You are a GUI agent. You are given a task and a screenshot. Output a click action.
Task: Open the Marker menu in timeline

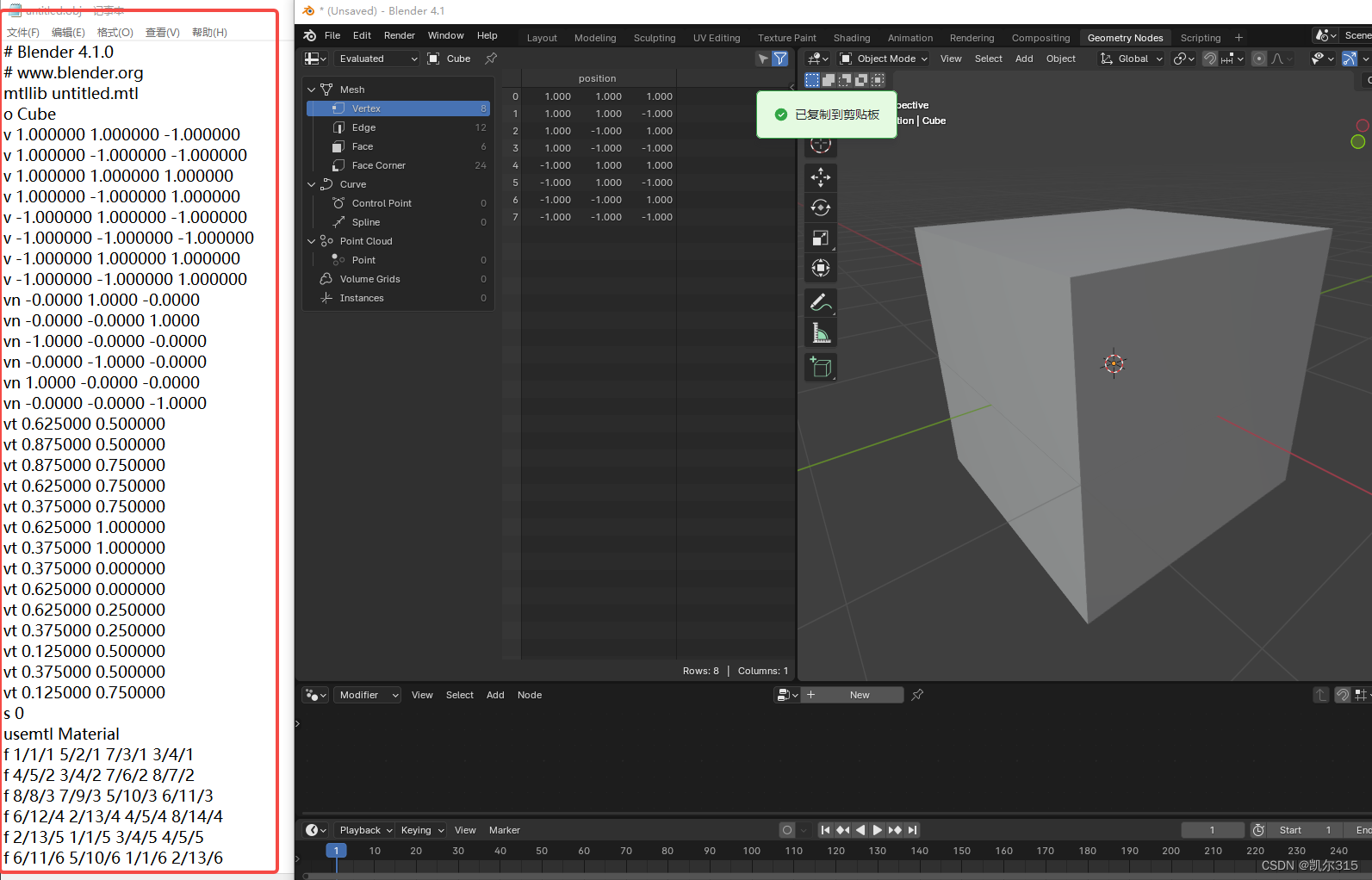[504, 830]
